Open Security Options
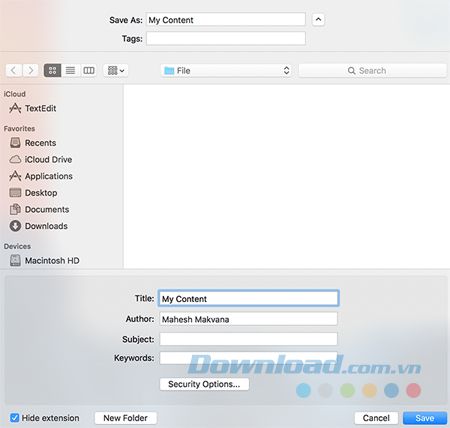The height and width of the screenshot is (428, 450). 204,384
